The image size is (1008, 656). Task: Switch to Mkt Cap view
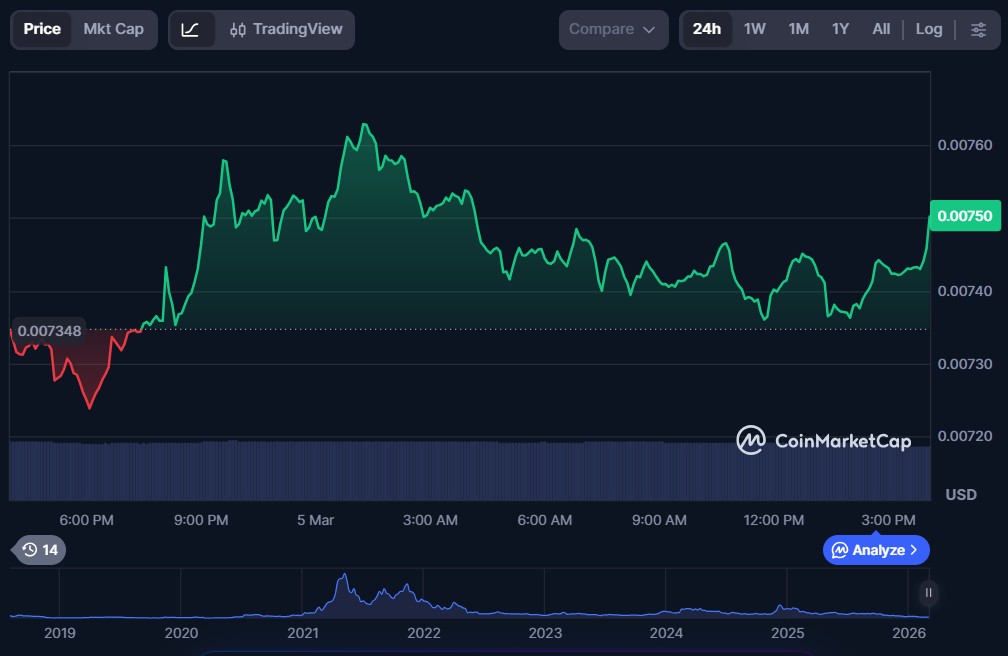coord(113,30)
